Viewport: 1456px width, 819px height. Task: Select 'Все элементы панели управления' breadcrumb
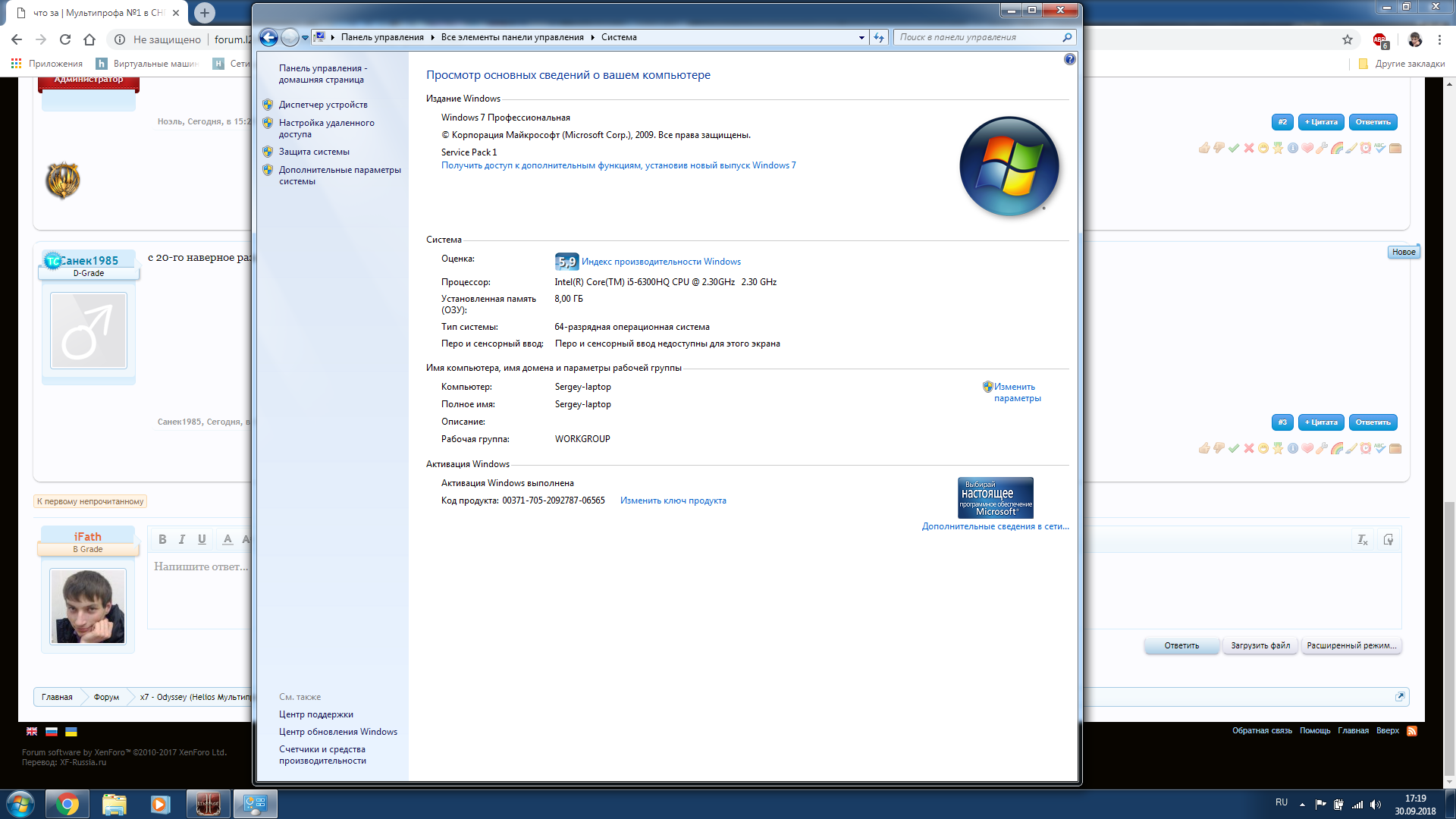tap(513, 37)
